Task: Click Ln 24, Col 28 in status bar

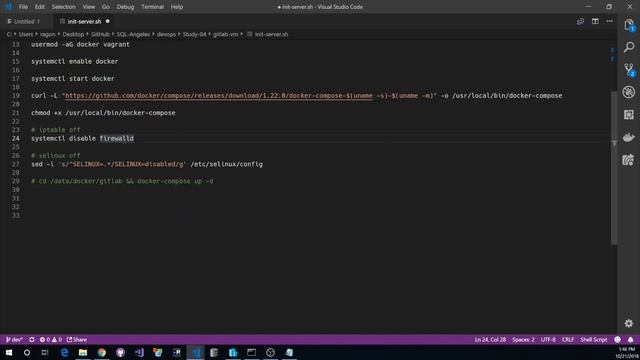Action: coord(490,340)
